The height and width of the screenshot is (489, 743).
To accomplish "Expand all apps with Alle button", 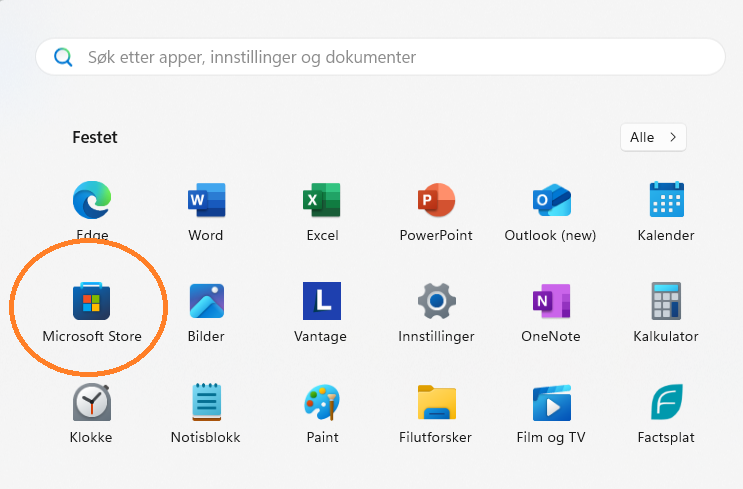I will [x=653, y=137].
